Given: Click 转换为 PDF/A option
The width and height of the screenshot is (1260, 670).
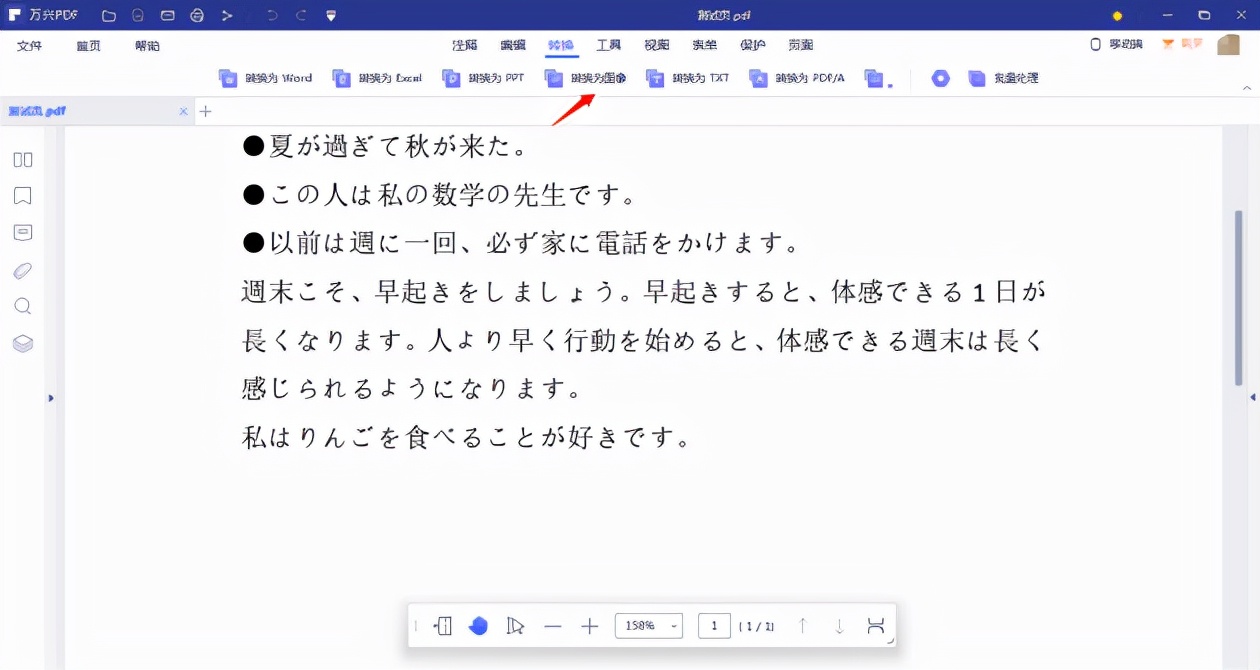Looking at the screenshot, I should [797, 78].
